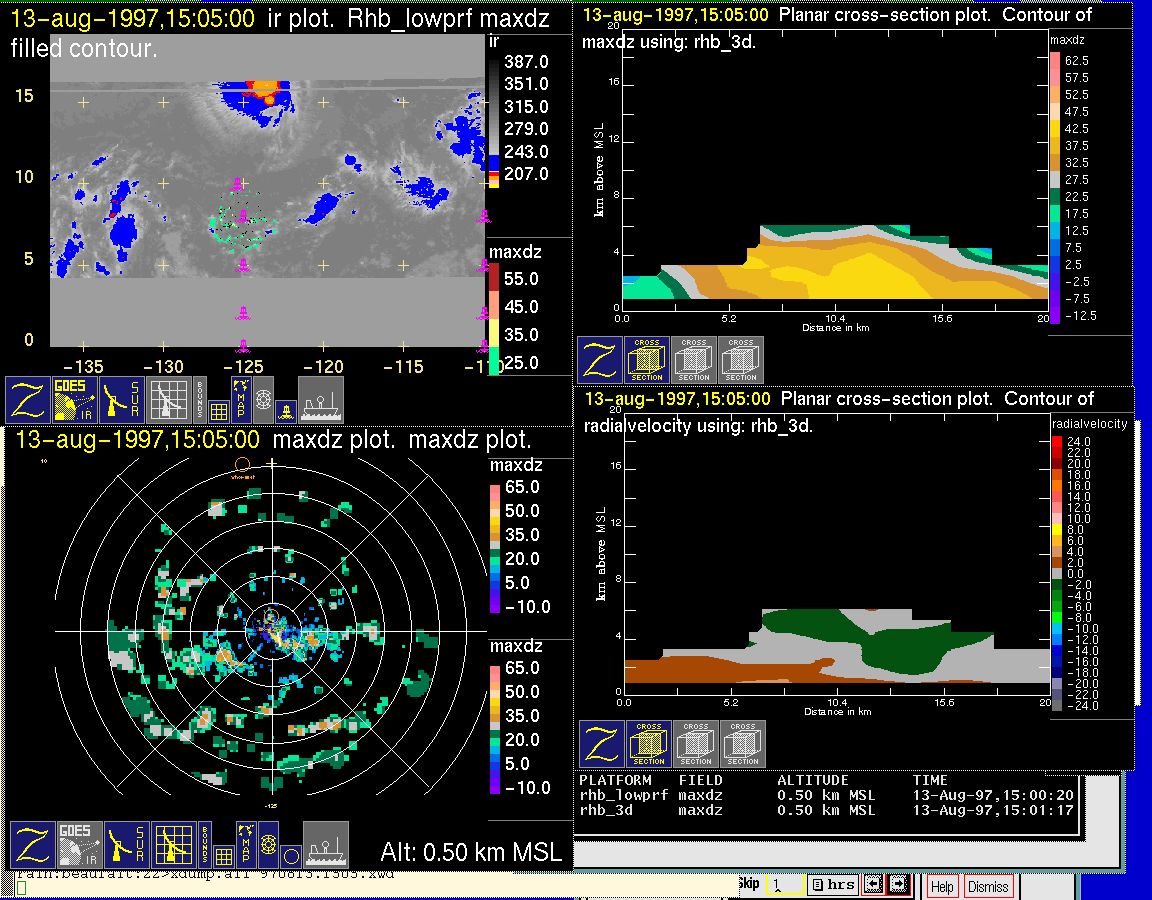Choose the last gray cross-section icon under radial velocity

(x=743, y=744)
